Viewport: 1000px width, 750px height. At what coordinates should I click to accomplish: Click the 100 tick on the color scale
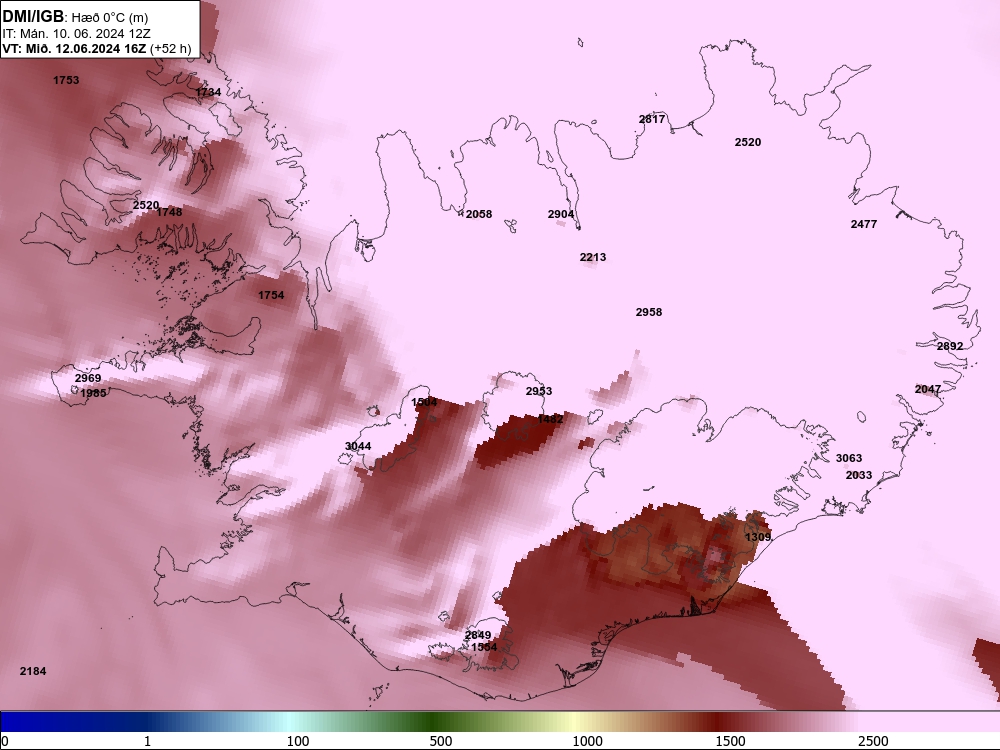298,741
